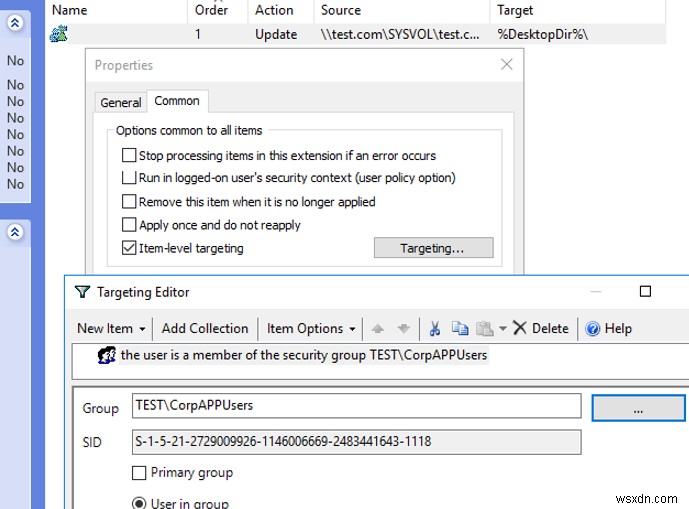This screenshot has height=509, width=689.
Task: Uncheck Item-level targeting checkbox
Action: 129,248
